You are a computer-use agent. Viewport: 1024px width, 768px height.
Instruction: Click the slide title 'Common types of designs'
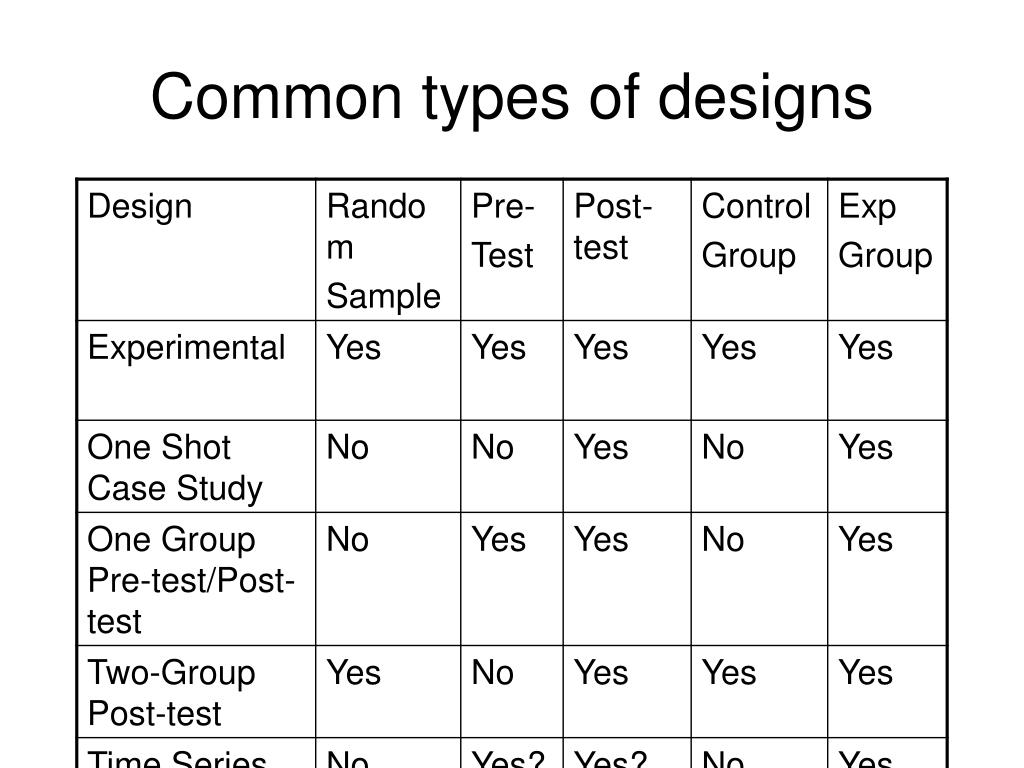click(x=511, y=97)
